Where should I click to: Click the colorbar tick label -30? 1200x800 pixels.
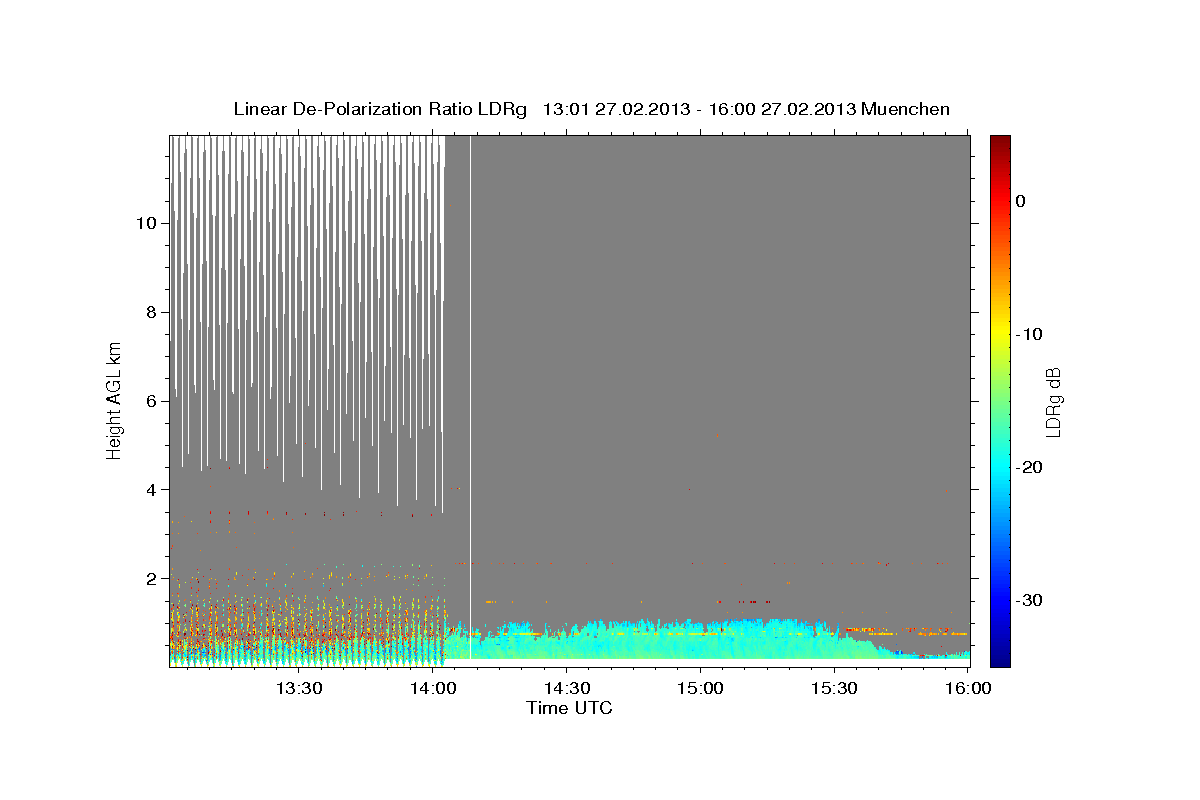[x=1030, y=600]
